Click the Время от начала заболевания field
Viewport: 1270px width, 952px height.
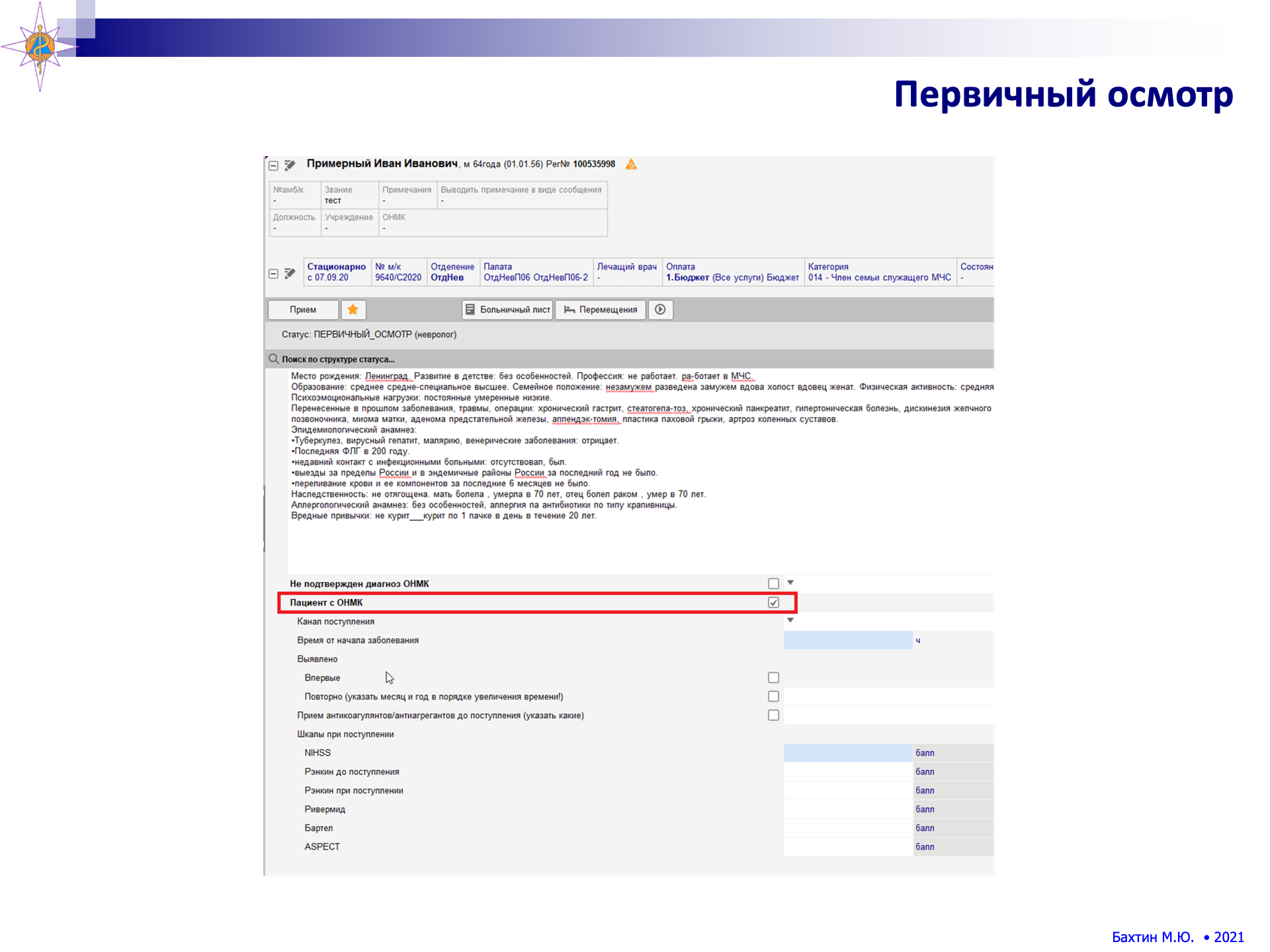[848, 640]
